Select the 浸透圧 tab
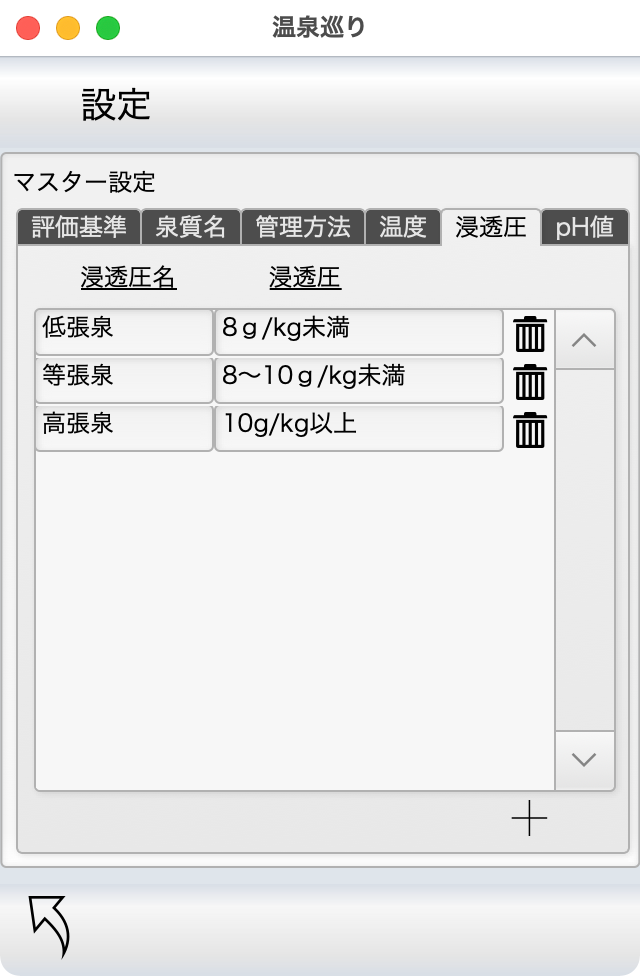640x976 pixels. (x=491, y=227)
